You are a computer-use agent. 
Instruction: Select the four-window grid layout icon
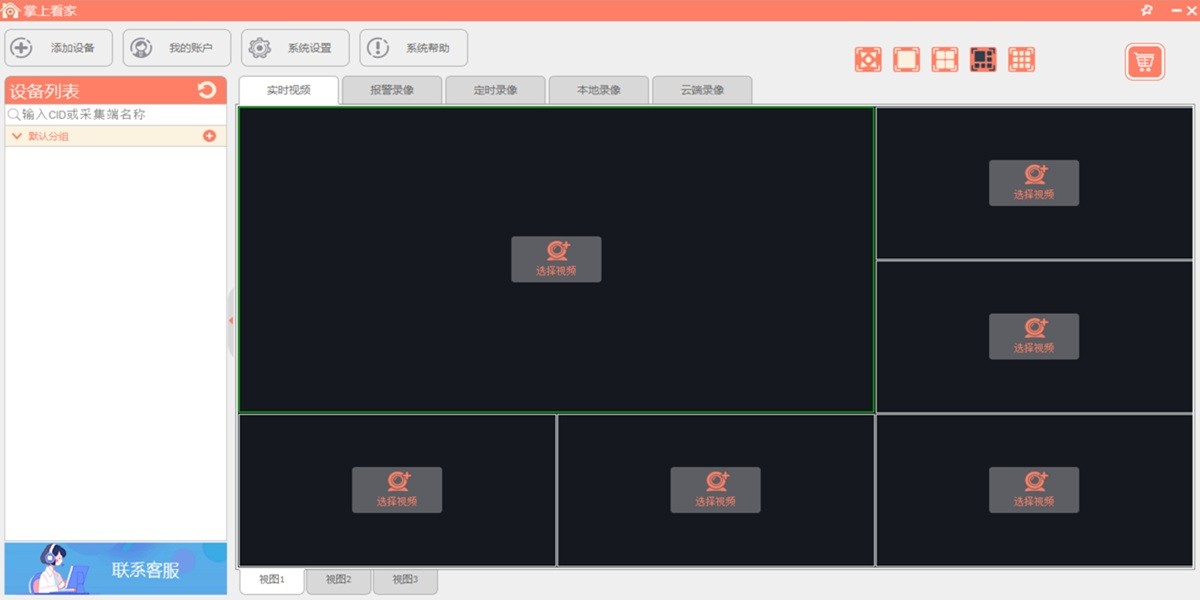(x=945, y=60)
